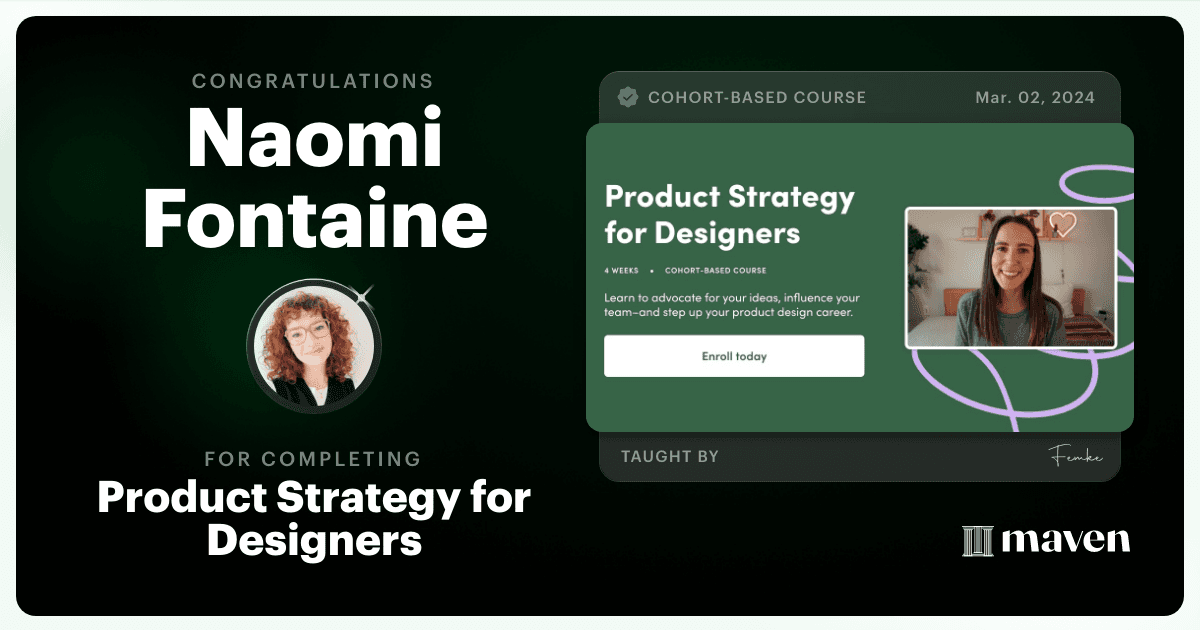1200x630 pixels.
Task: Click the 4 WEEKS duration tag
Action: click(x=622, y=271)
